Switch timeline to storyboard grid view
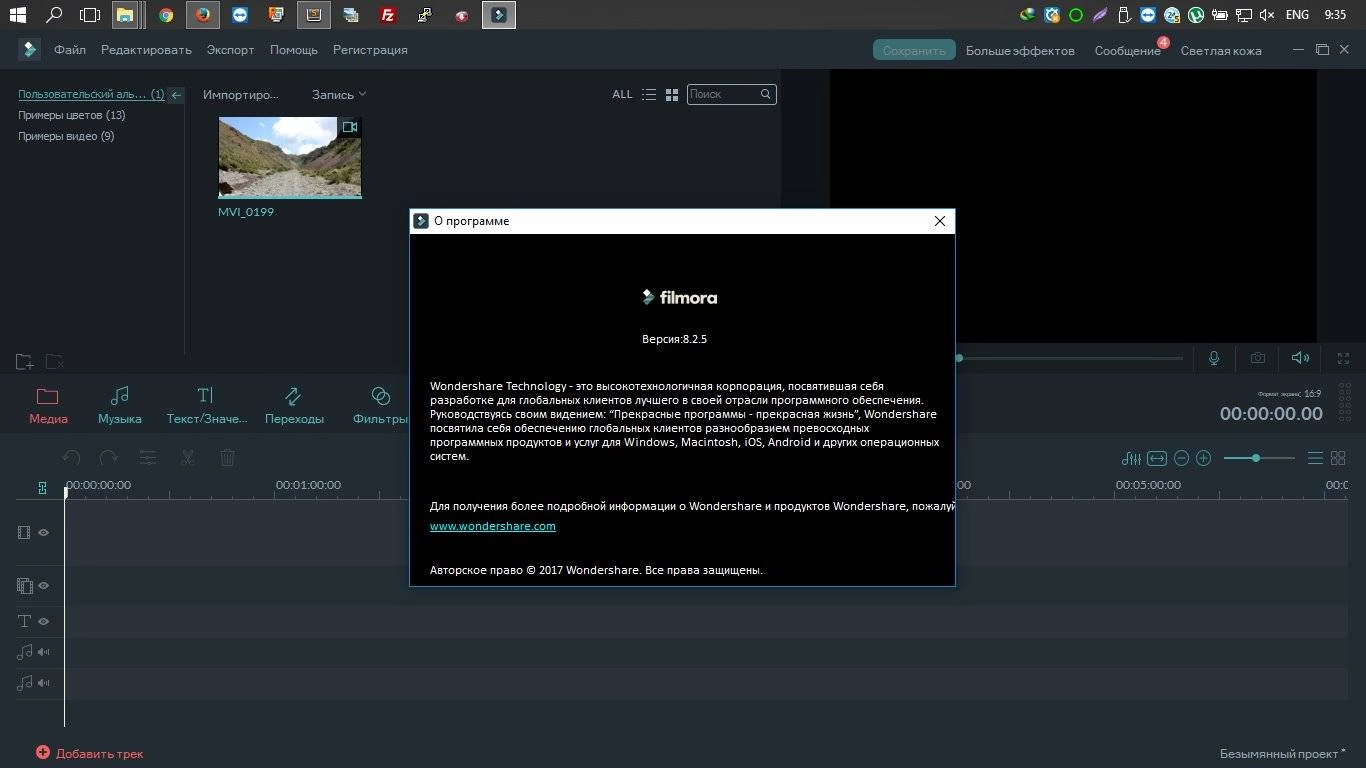The width and height of the screenshot is (1366, 768). tap(1338, 458)
